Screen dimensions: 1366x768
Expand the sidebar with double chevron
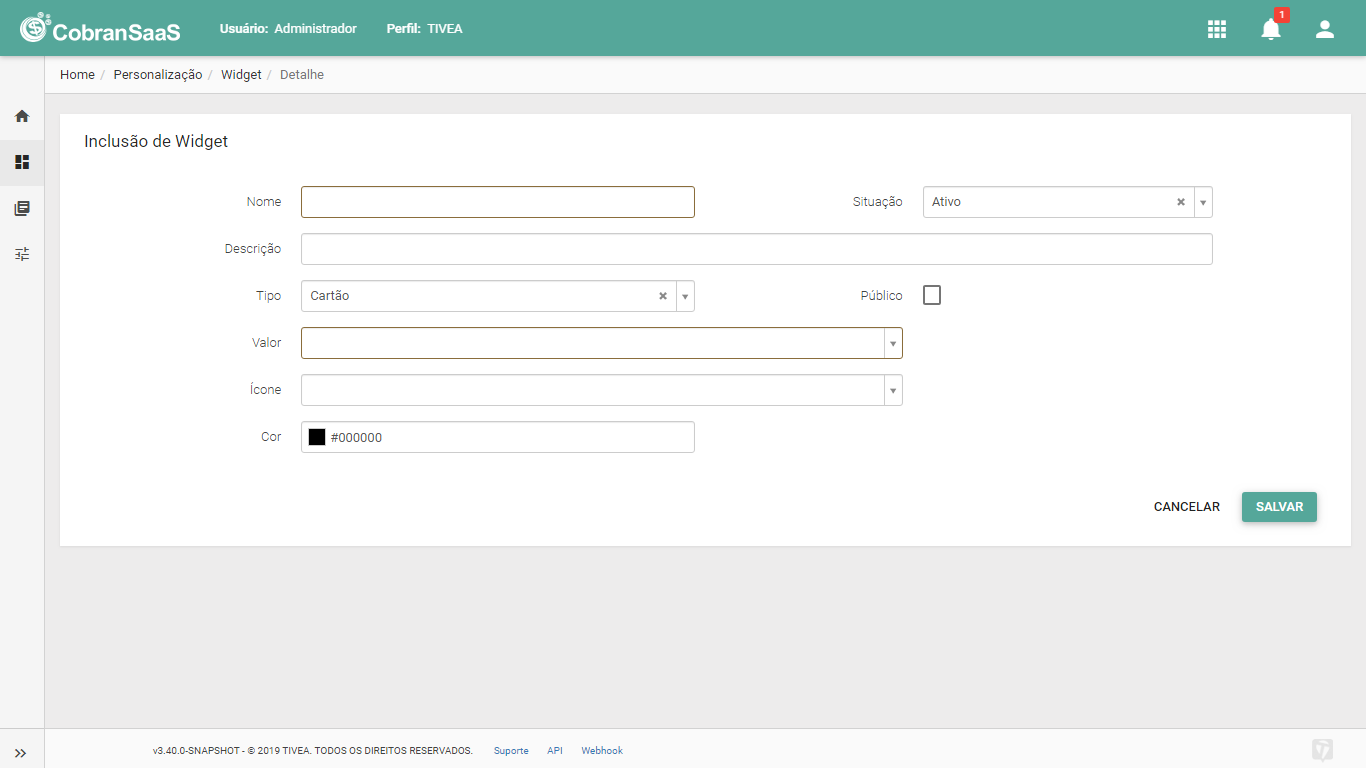point(21,753)
